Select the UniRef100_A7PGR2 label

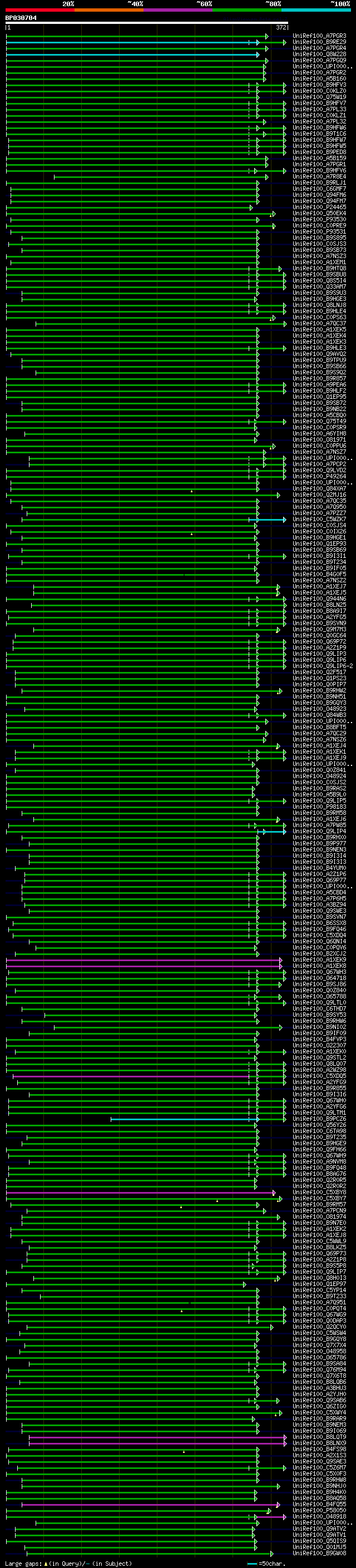319,72
